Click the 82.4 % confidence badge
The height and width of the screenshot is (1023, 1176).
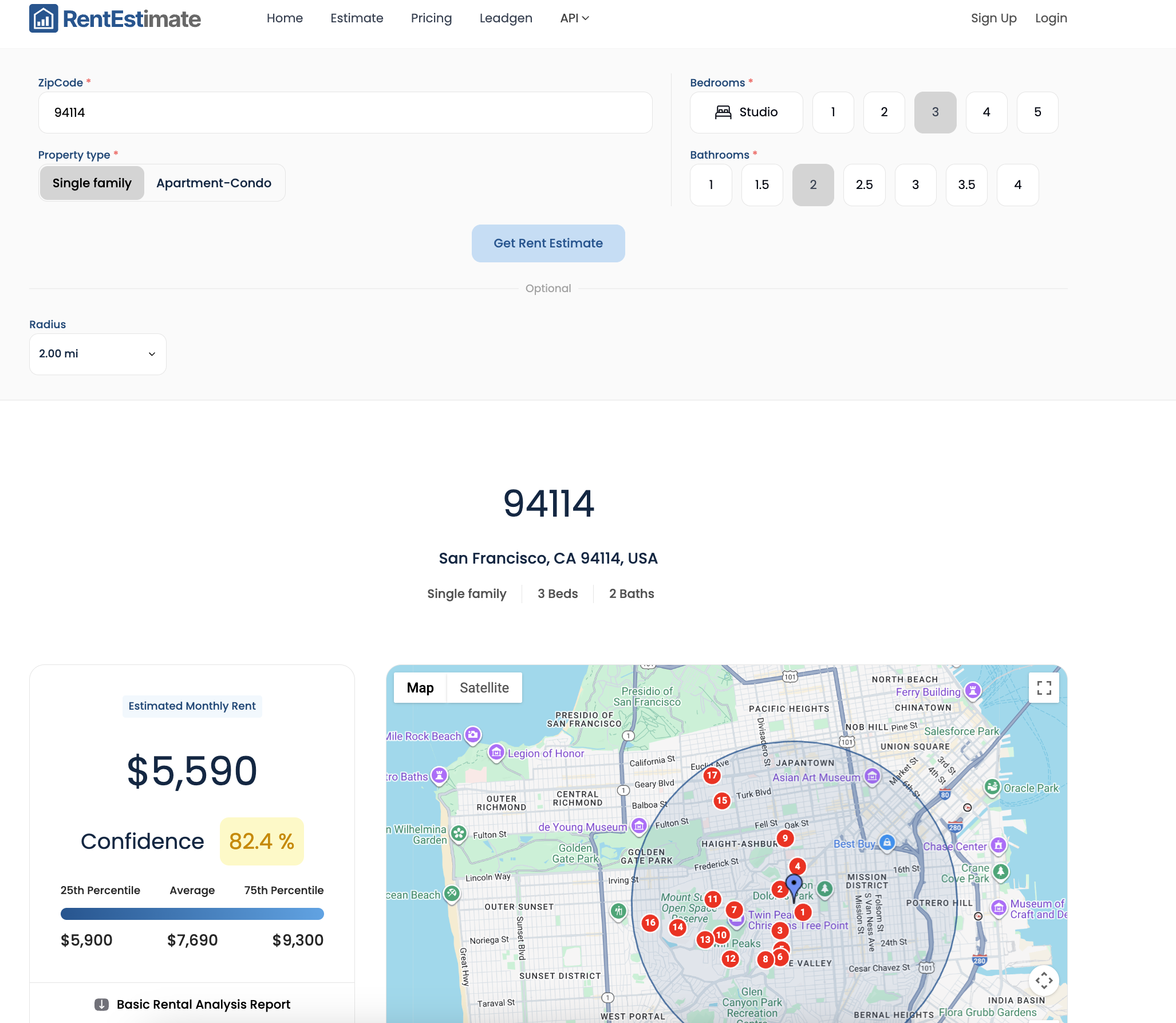coord(262,841)
